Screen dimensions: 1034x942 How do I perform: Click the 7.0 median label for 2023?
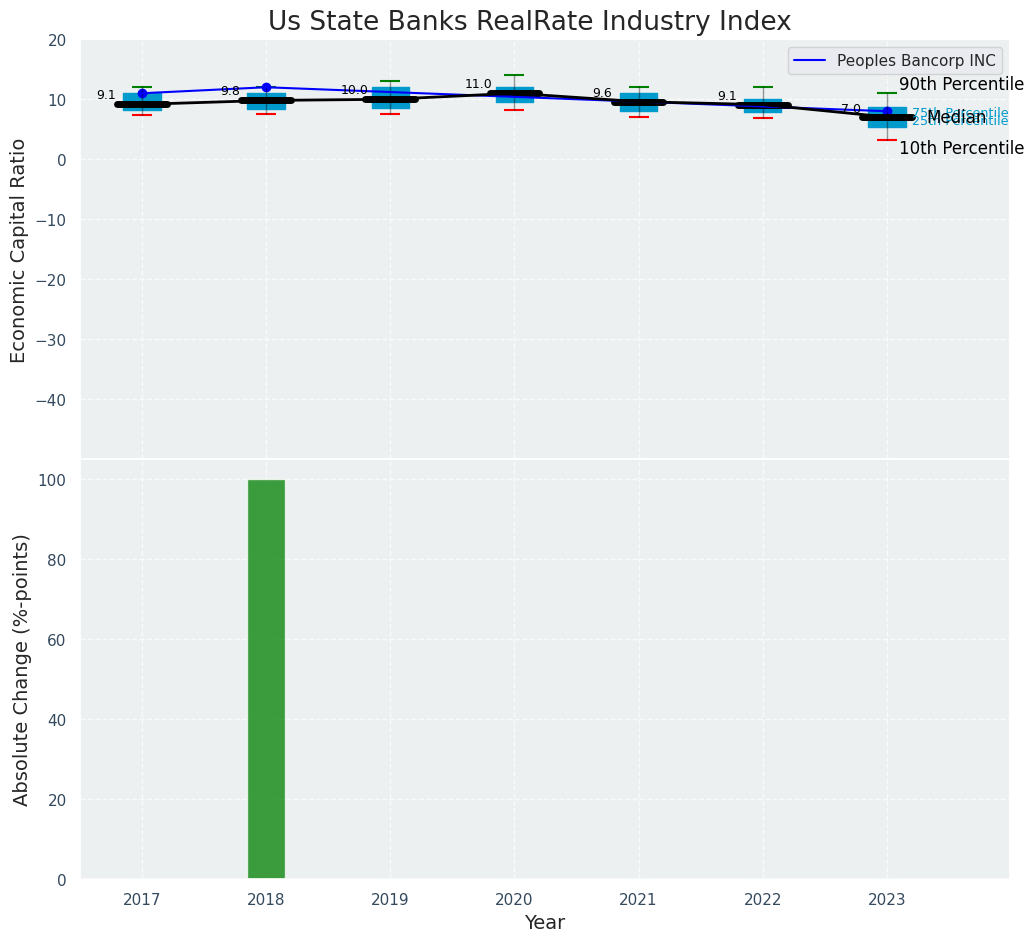coord(850,109)
